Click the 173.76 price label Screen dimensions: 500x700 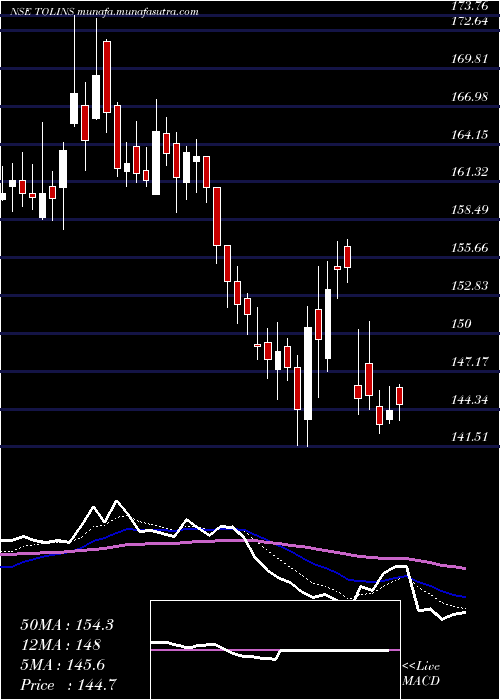pos(469,6)
